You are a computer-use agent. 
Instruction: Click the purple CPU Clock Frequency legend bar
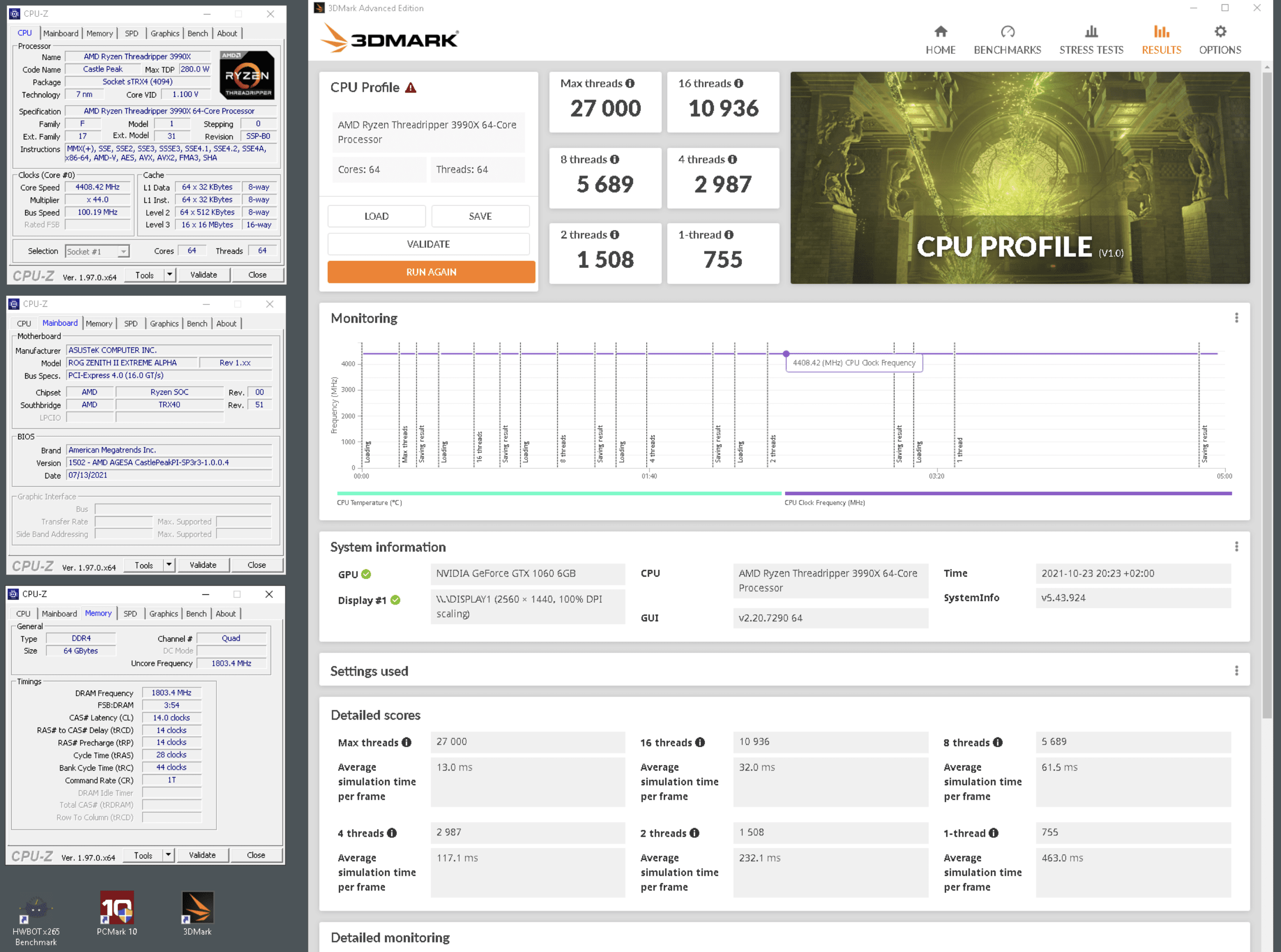[x=1008, y=494]
